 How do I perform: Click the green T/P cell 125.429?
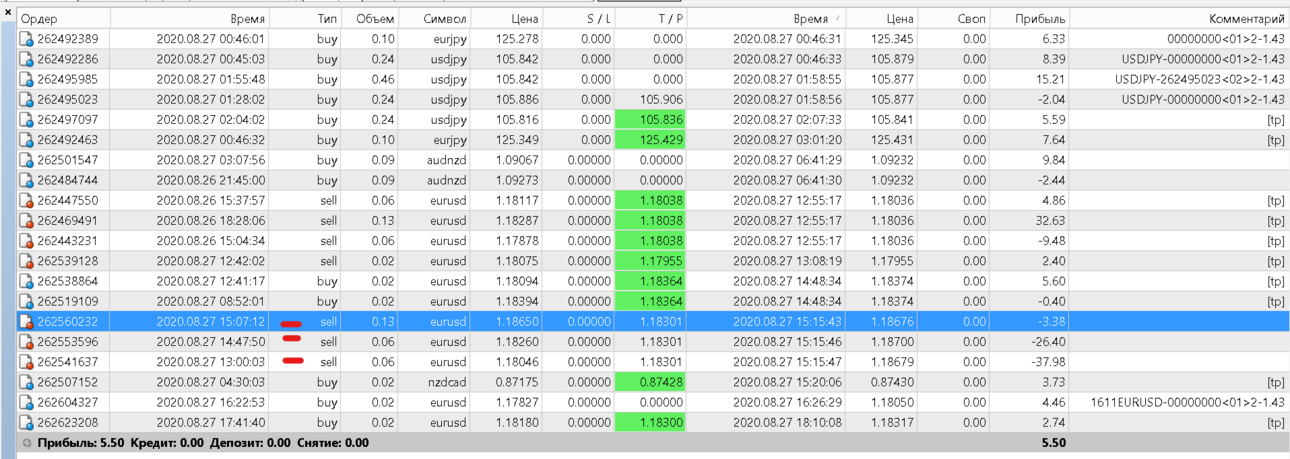[x=651, y=140]
